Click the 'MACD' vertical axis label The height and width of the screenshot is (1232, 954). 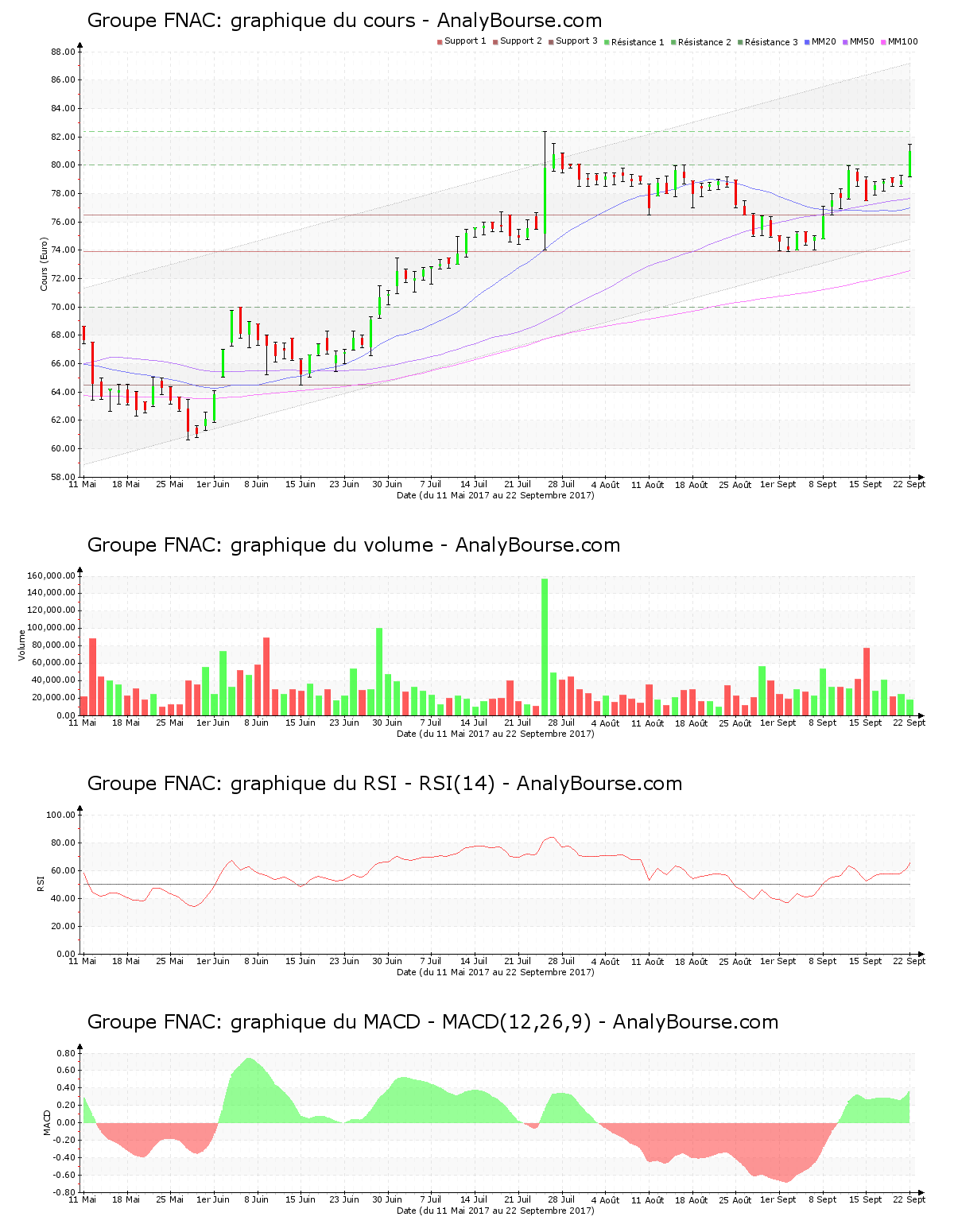coord(47,1122)
